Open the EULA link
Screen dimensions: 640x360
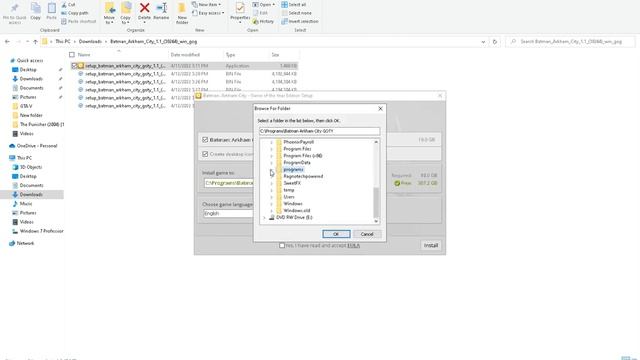353,246
